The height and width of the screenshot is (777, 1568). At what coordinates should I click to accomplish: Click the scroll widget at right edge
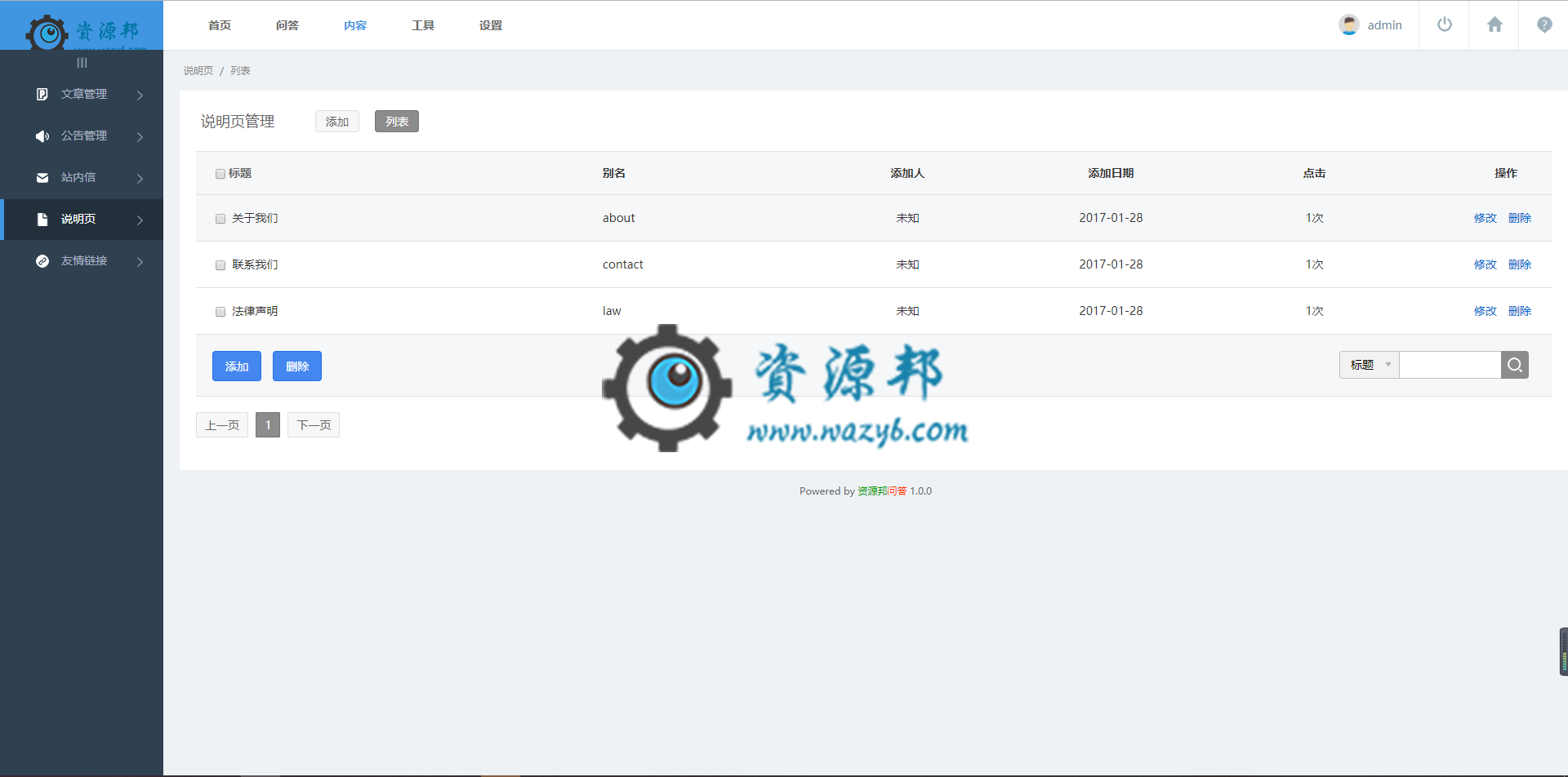pos(1563,651)
